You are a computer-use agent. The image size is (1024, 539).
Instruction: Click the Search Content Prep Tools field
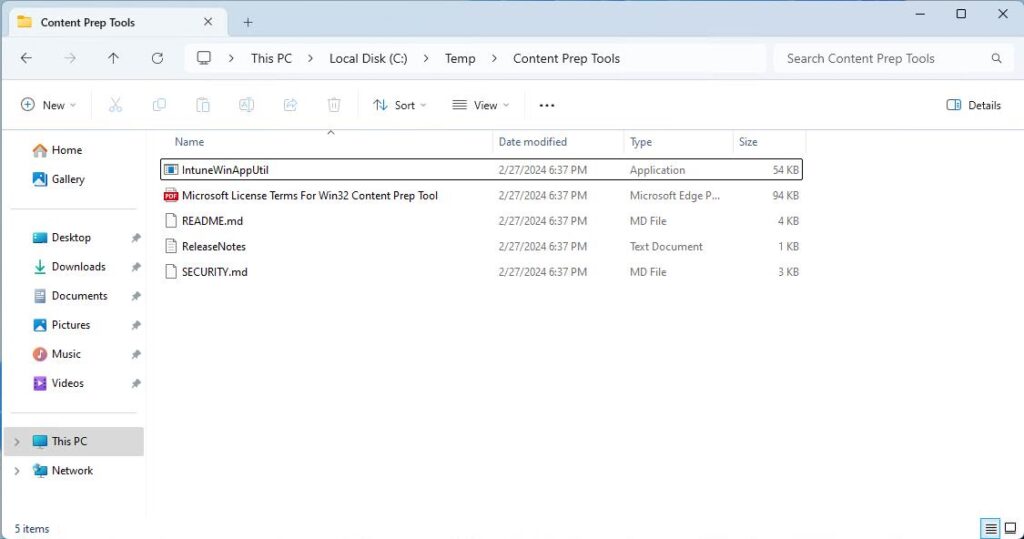click(892, 58)
